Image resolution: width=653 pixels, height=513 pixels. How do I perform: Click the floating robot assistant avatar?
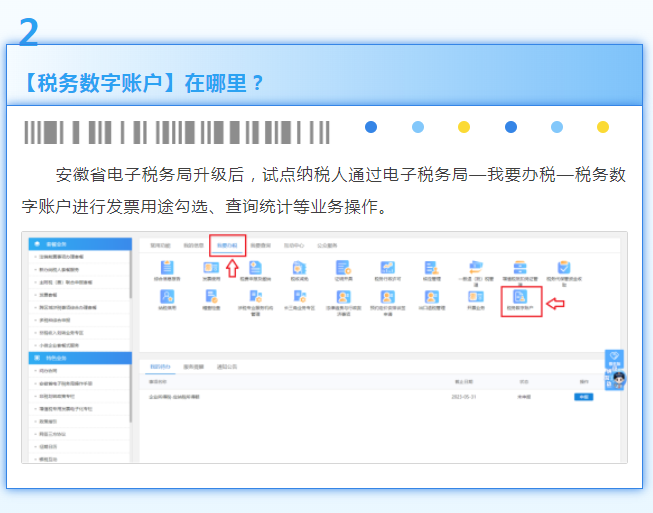[619, 380]
